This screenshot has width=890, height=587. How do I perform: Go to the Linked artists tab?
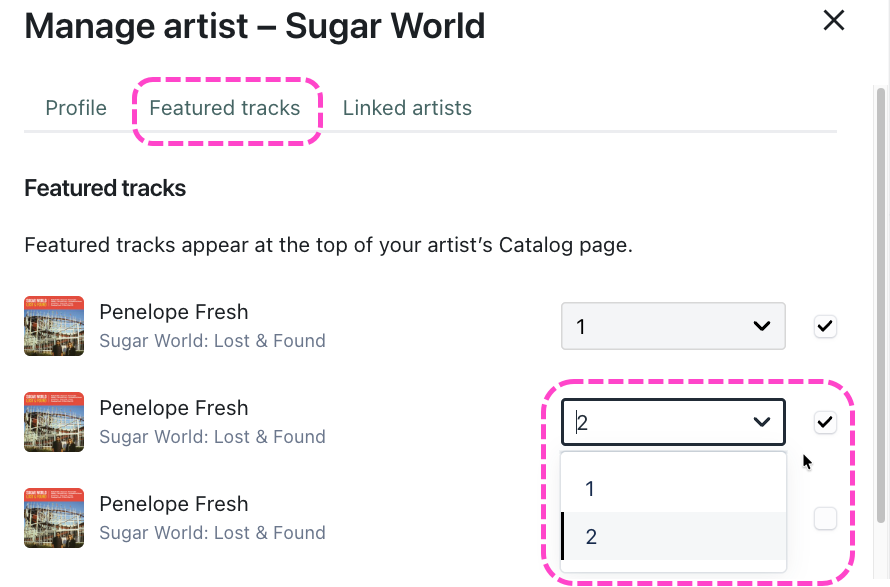pos(407,108)
